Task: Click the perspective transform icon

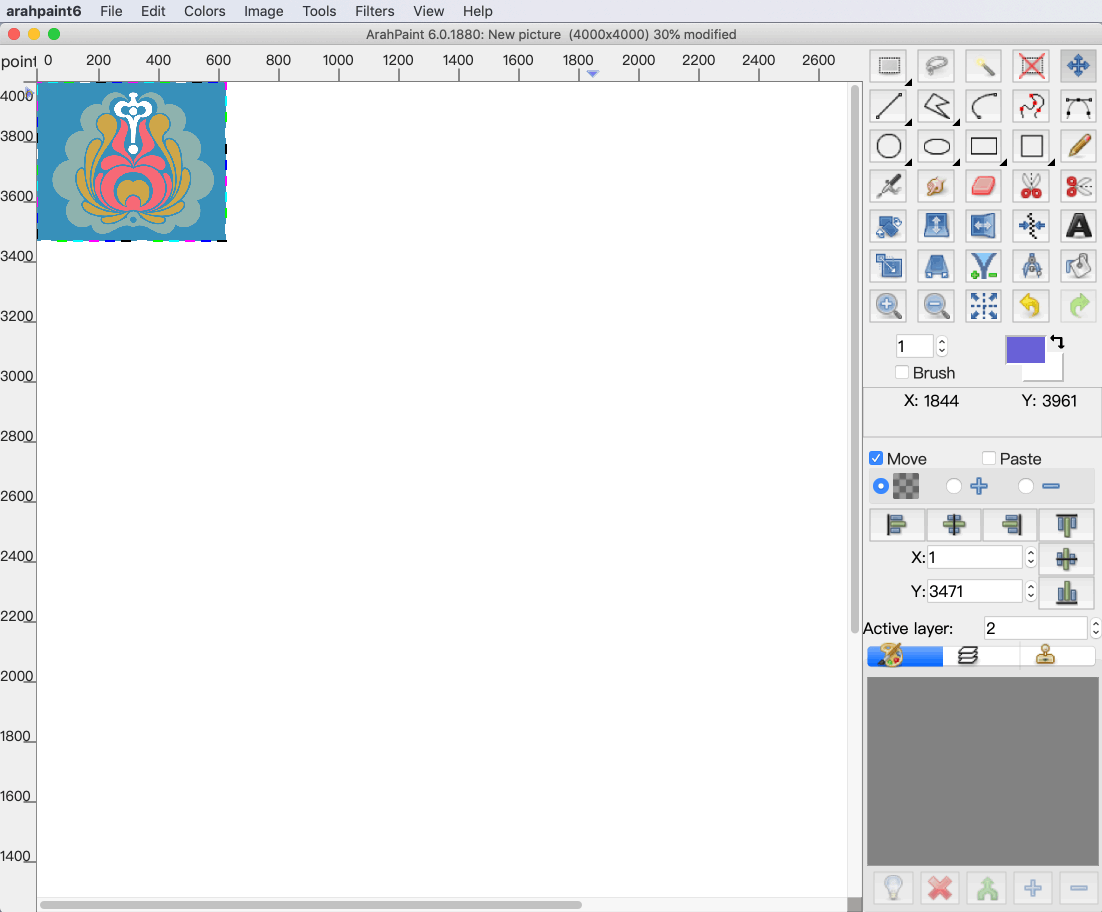Action: coord(936,266)
